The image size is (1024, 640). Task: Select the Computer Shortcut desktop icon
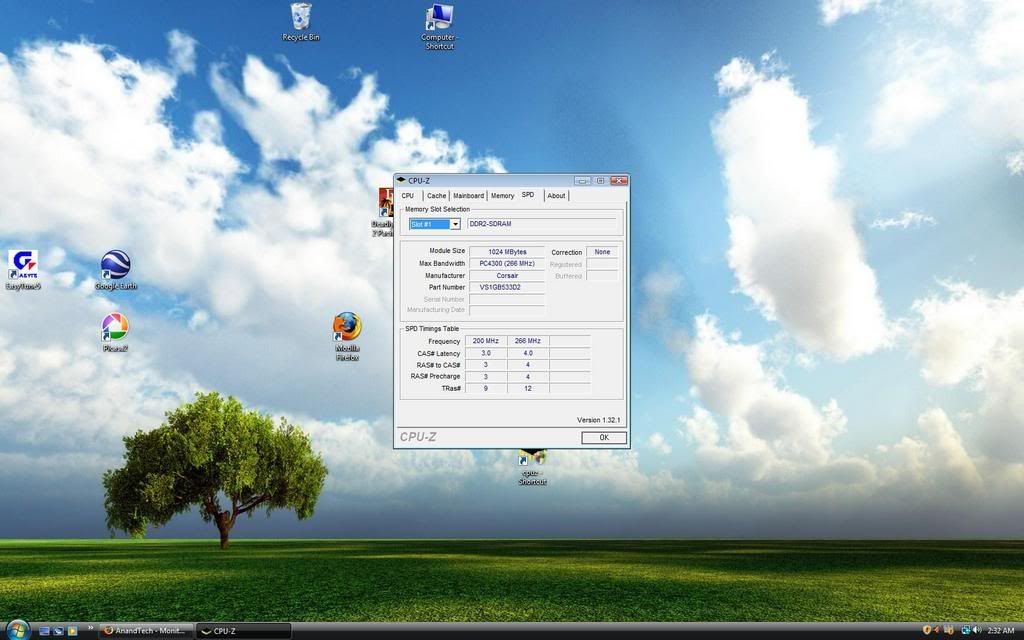coord(439,27)
